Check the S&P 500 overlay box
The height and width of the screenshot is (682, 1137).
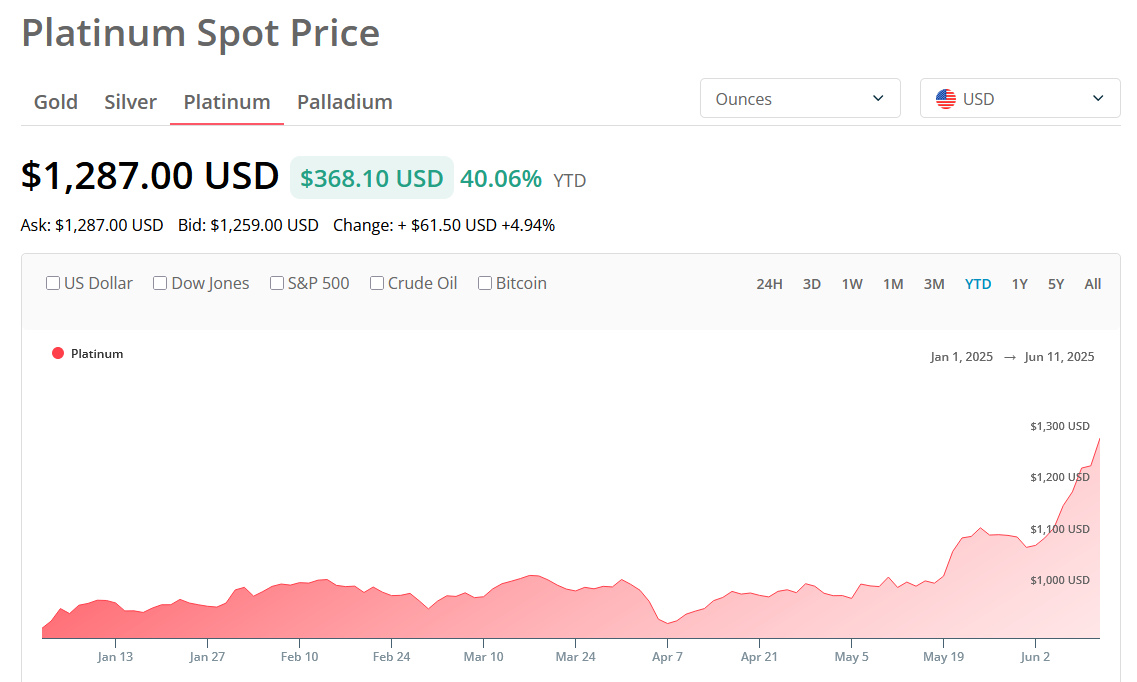click(x=277, y=283)
